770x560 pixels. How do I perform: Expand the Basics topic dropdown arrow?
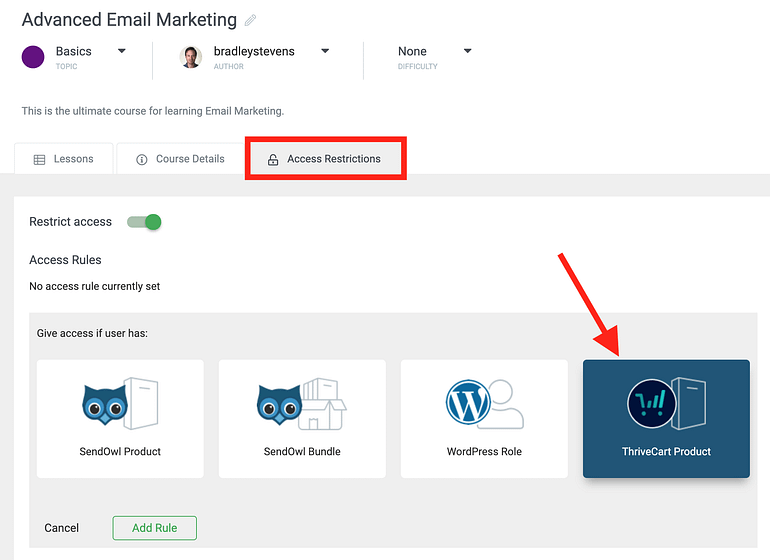122,51
